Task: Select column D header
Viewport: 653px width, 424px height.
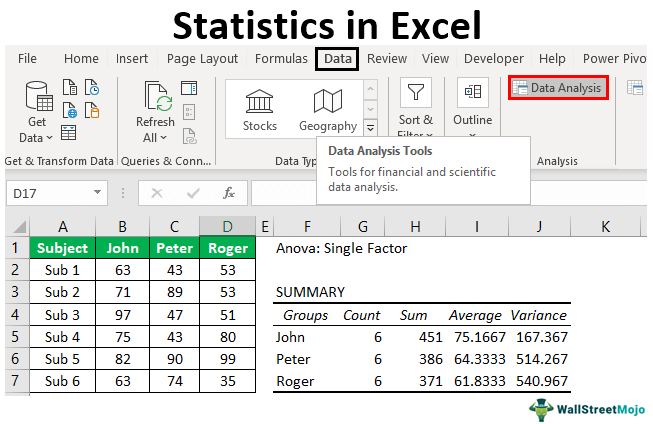Action: click(x=227, y=227)
